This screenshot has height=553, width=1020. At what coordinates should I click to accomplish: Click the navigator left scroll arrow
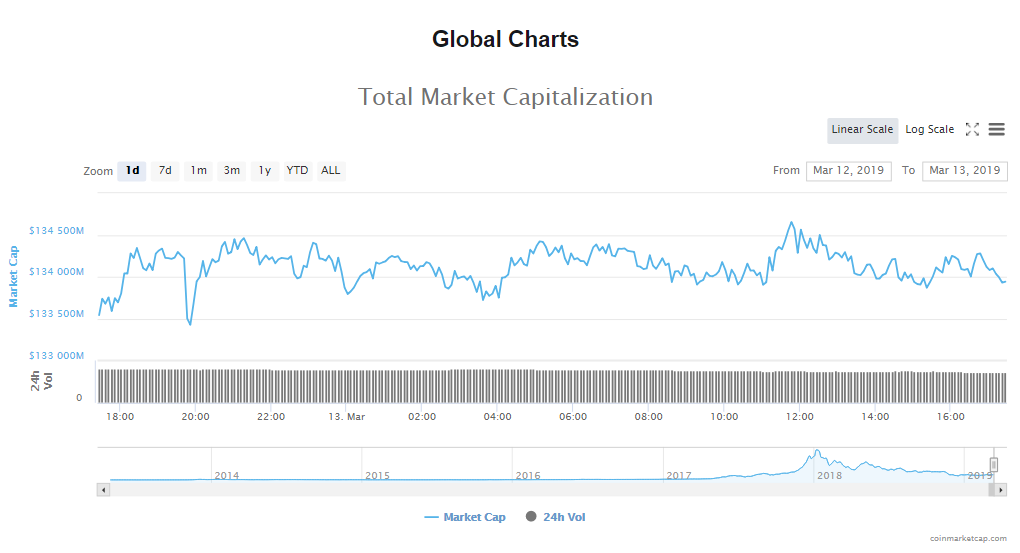(103, 489)
